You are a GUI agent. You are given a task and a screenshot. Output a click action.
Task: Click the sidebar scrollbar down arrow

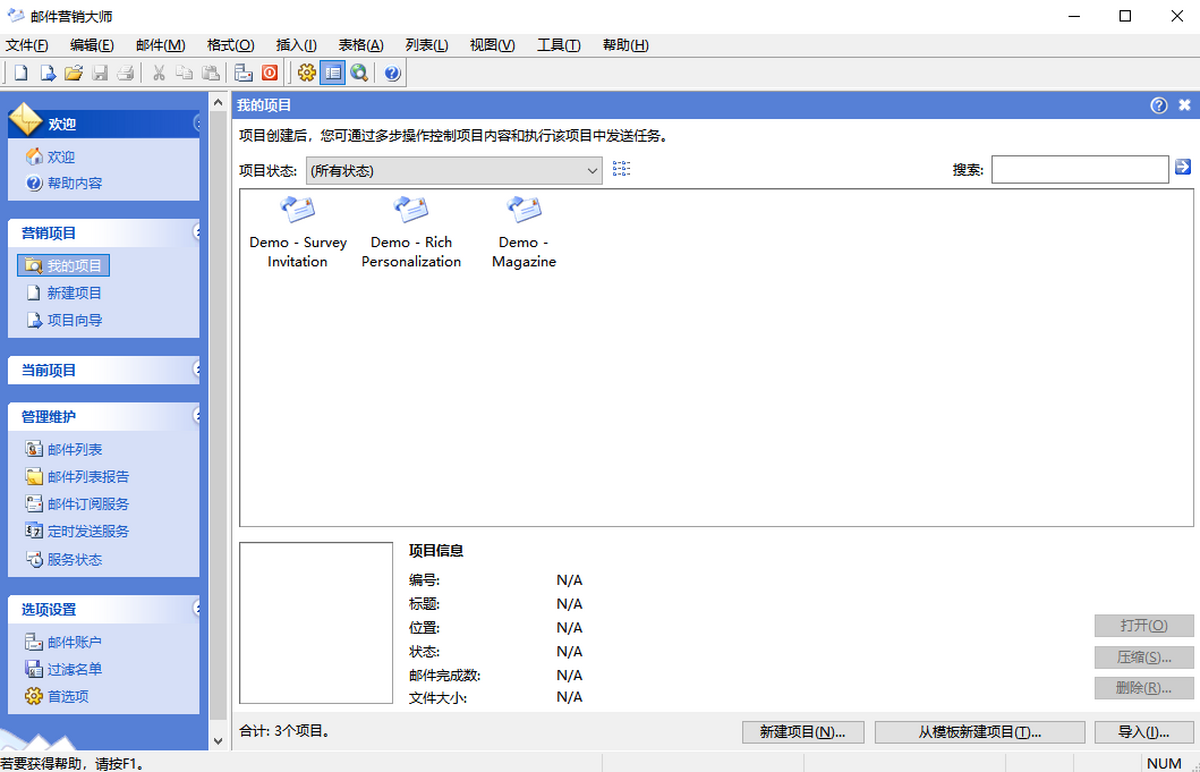219,741
